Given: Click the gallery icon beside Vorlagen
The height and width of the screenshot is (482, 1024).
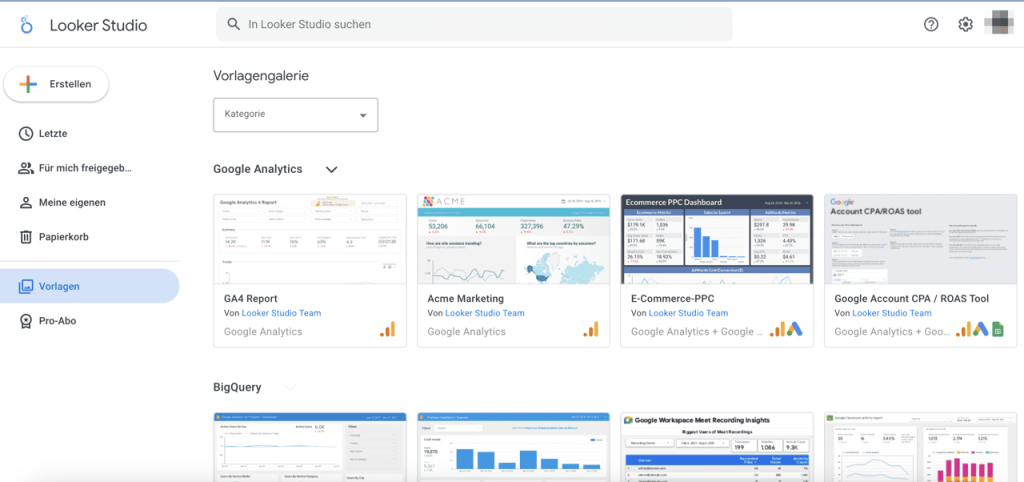Looking at the screenshot, I should pos(25,286).
